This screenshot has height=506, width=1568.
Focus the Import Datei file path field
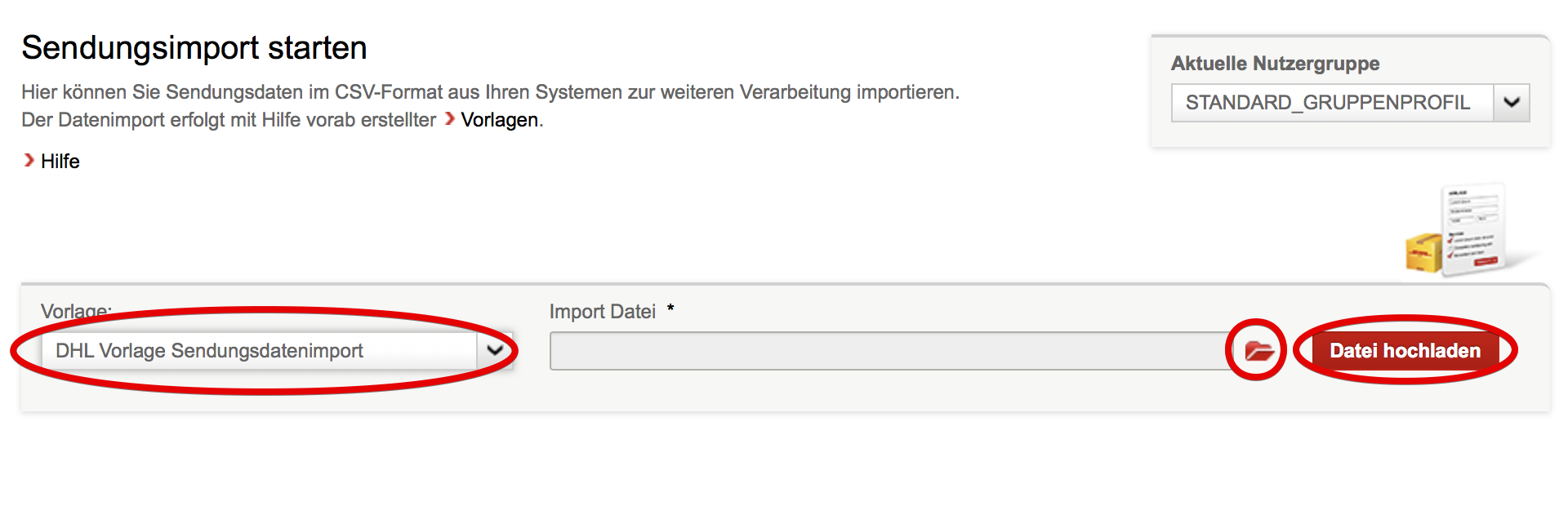(889, 351)
